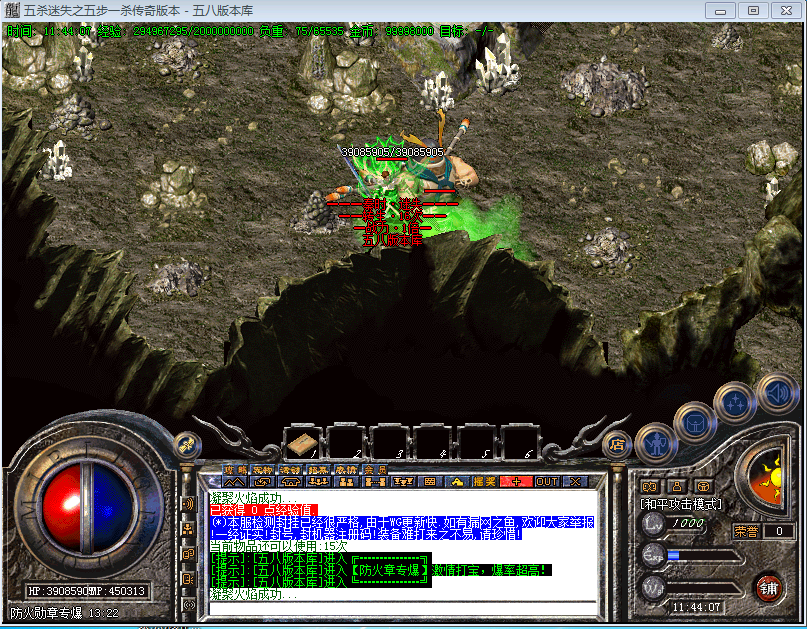Open the 宠物 tab
The image size is (807, 629).
pyautogui.click(x=263, y=469)
